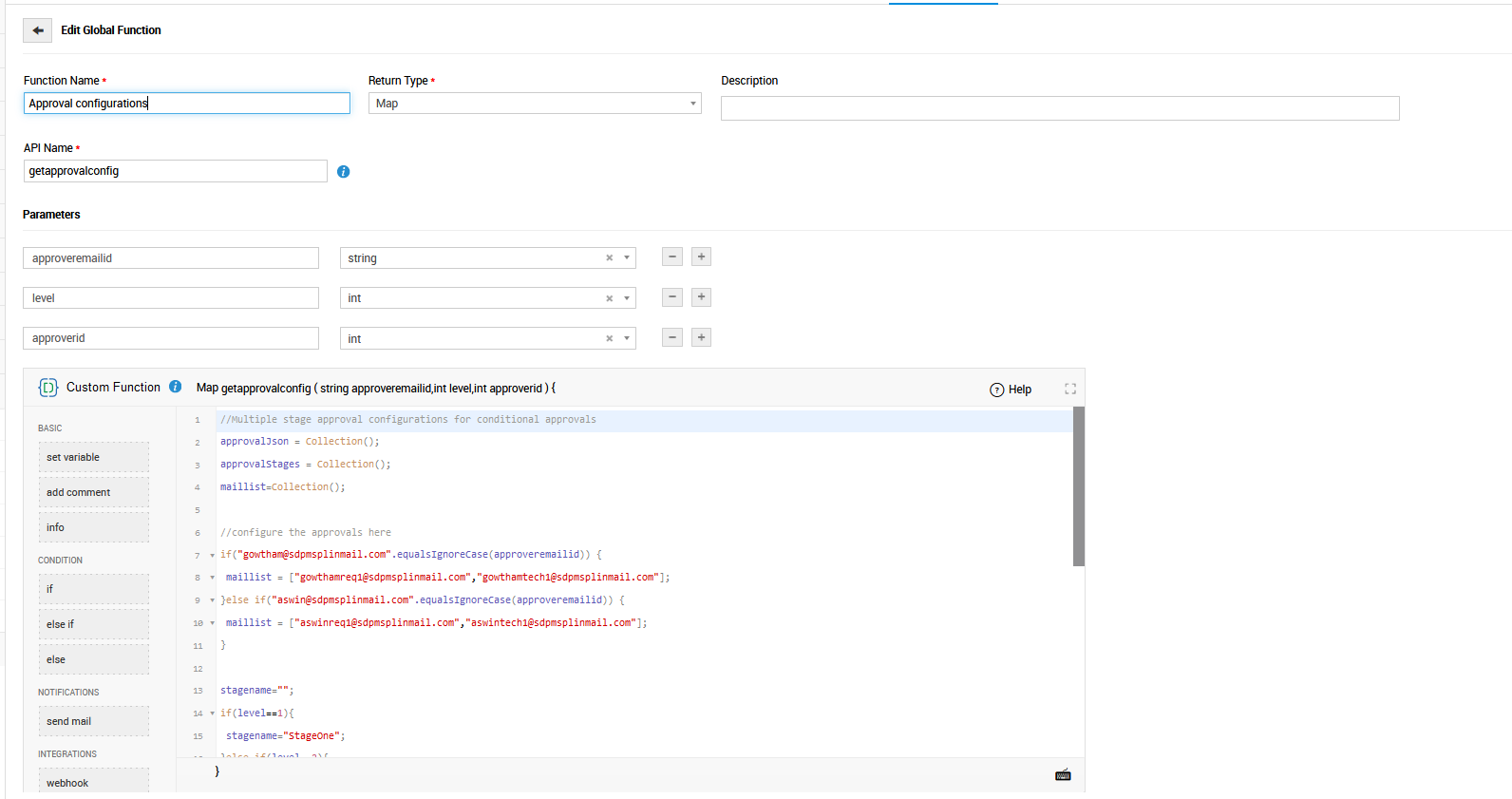Click the code editor vertical scrollbar

pyautogui.click(x=1078, y=486)
